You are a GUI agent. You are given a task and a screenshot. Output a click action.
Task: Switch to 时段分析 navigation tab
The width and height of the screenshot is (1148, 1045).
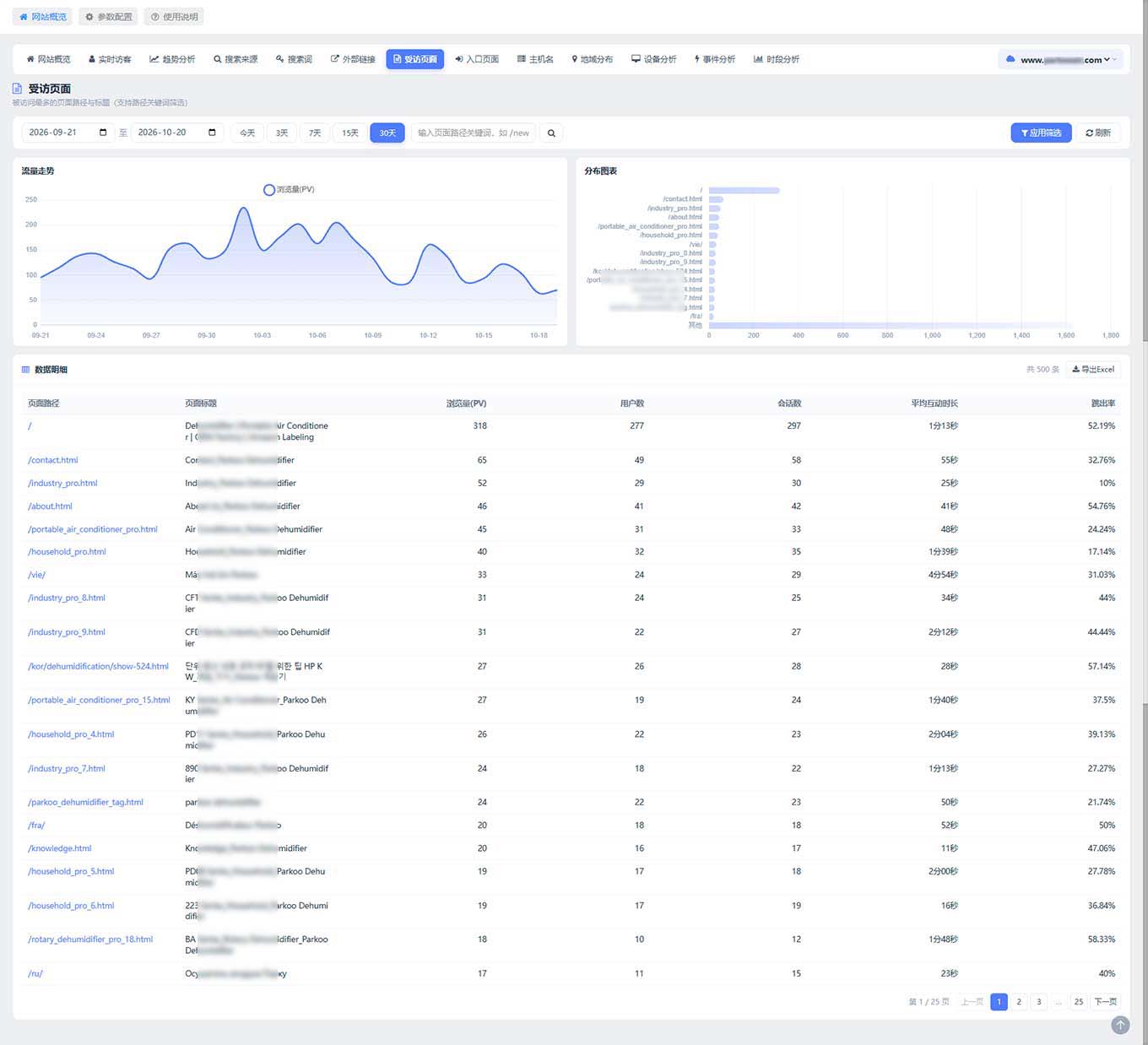point(777,59)
